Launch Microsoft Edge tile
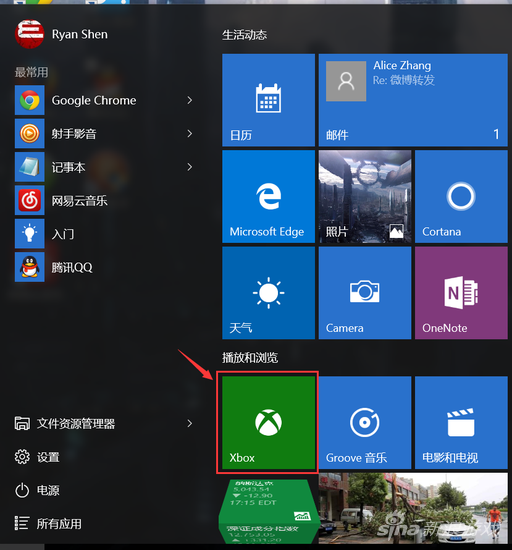Image resolution: width=512 pixels, height=550 pixels. click(268, 196)
